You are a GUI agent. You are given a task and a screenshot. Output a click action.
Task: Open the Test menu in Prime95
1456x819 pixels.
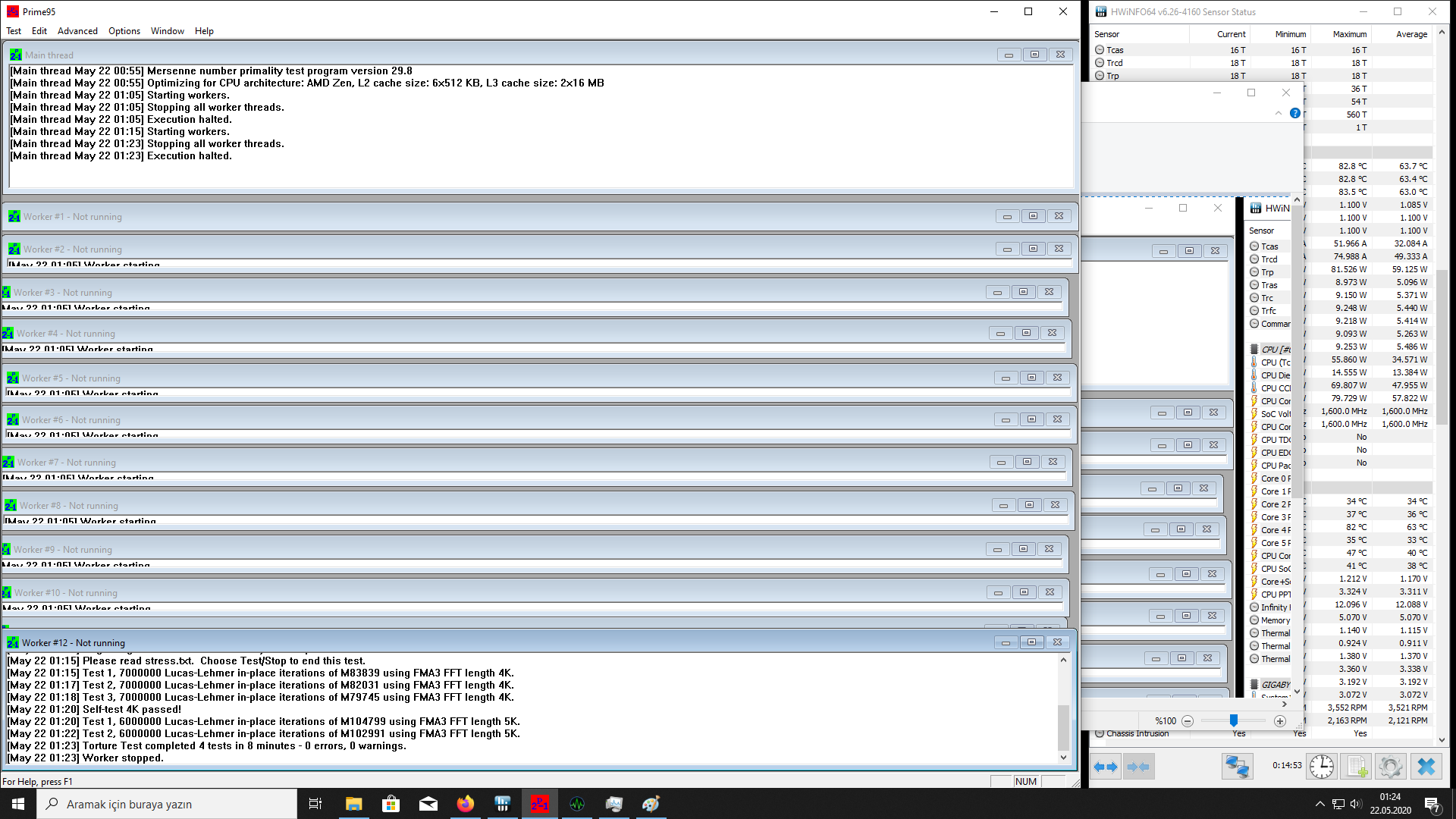point(14,31)
